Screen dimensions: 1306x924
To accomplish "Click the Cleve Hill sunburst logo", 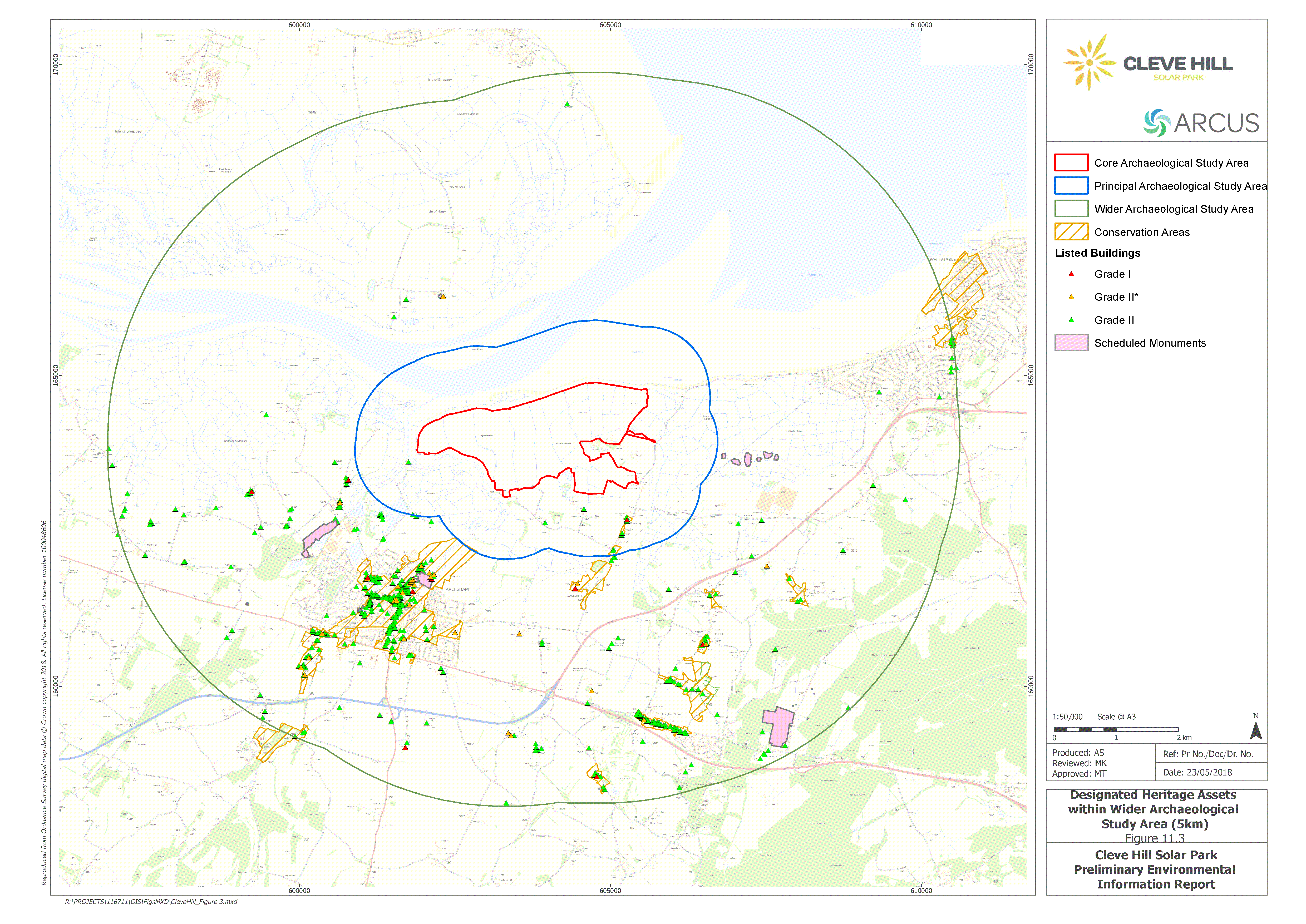I will coord(1089,63).
